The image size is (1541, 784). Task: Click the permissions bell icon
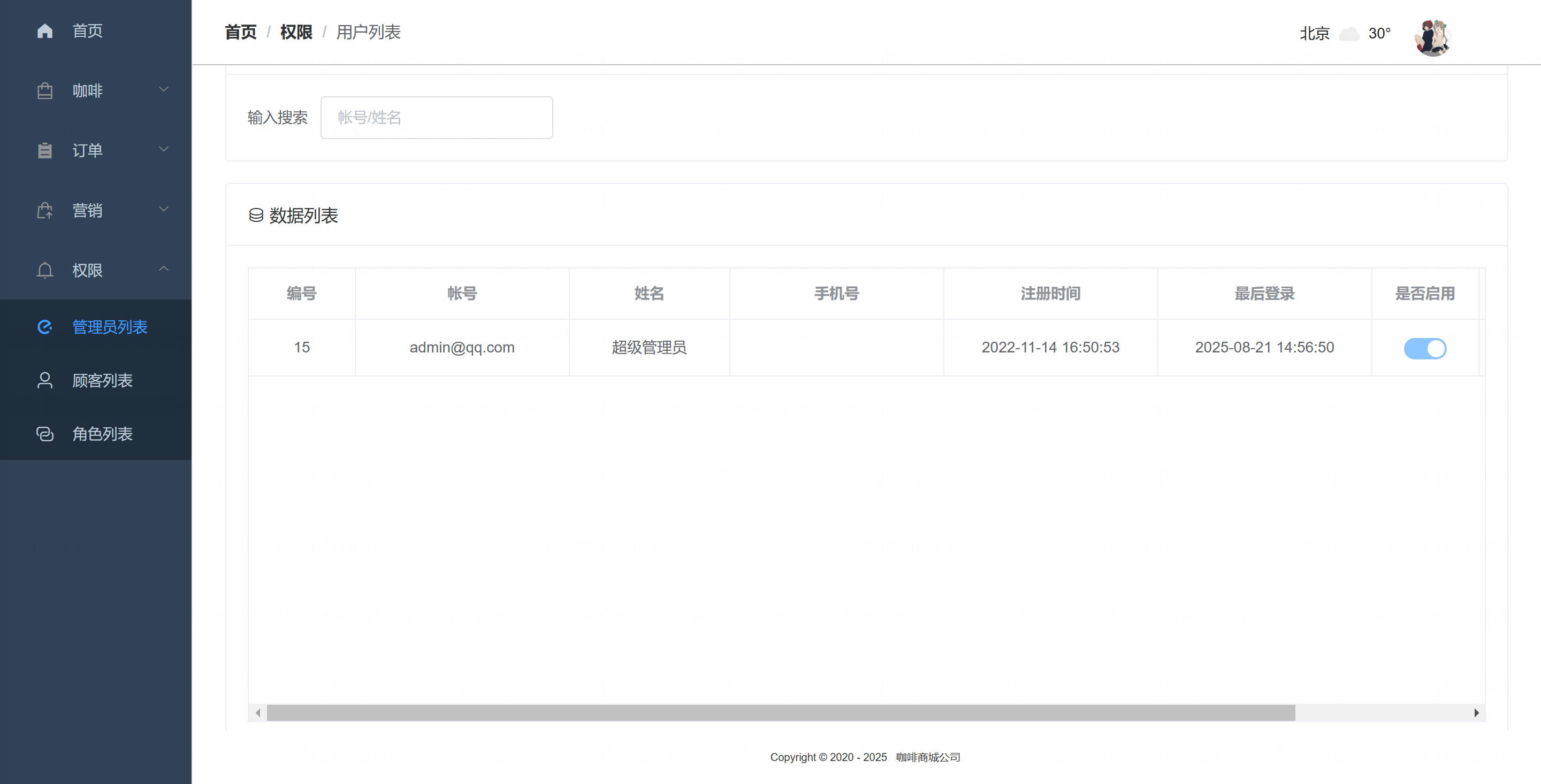point(45,270)
